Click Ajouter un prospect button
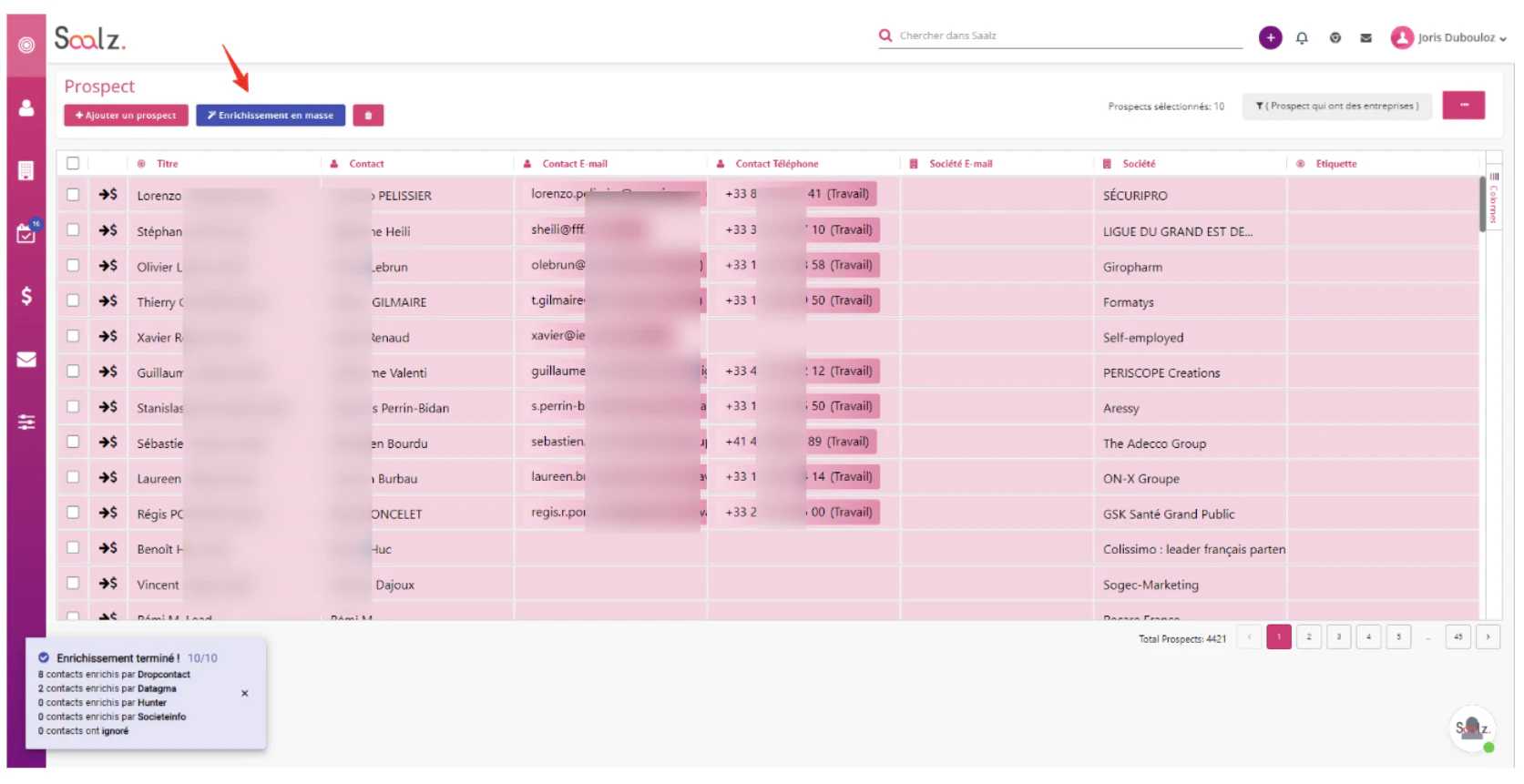 pos(127,116)
